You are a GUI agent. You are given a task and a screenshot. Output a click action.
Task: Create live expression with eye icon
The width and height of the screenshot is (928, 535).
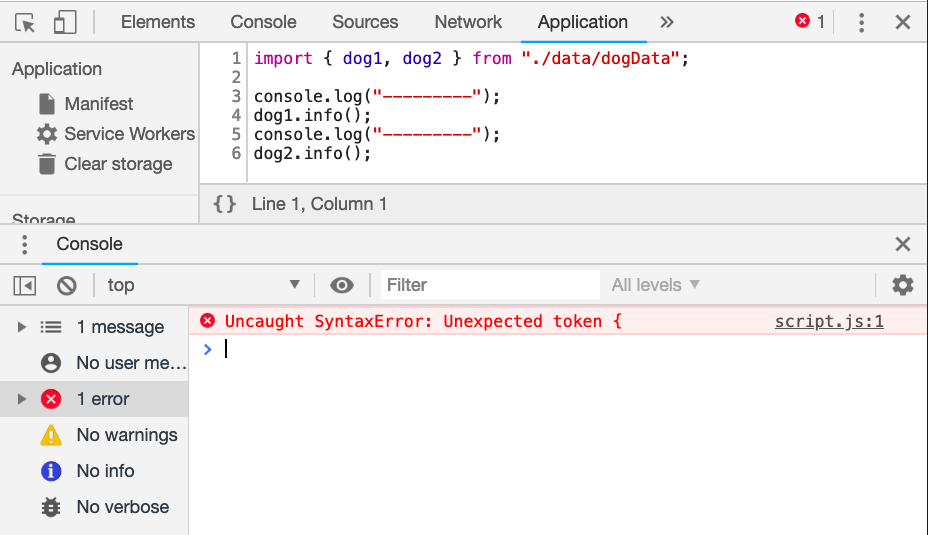coord(342,285)
